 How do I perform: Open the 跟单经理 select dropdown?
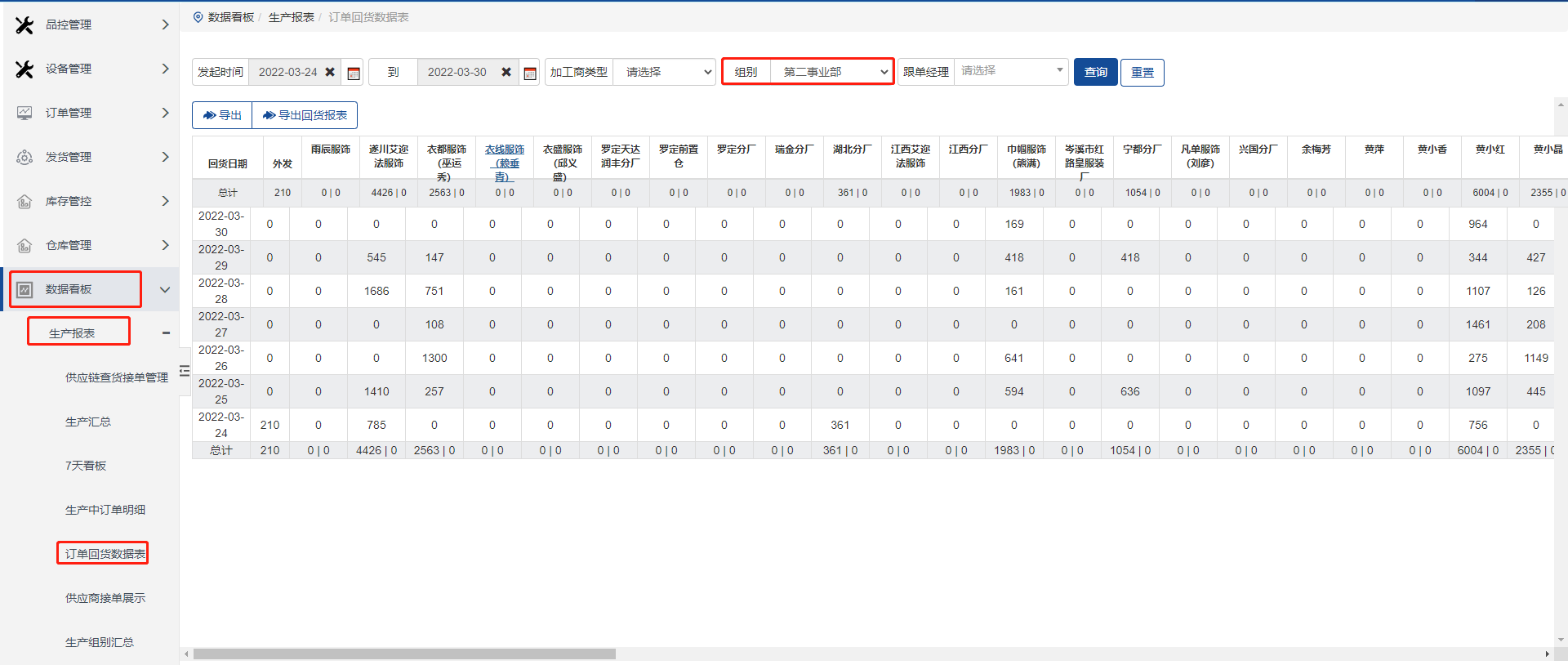[x=1011, y=71]
